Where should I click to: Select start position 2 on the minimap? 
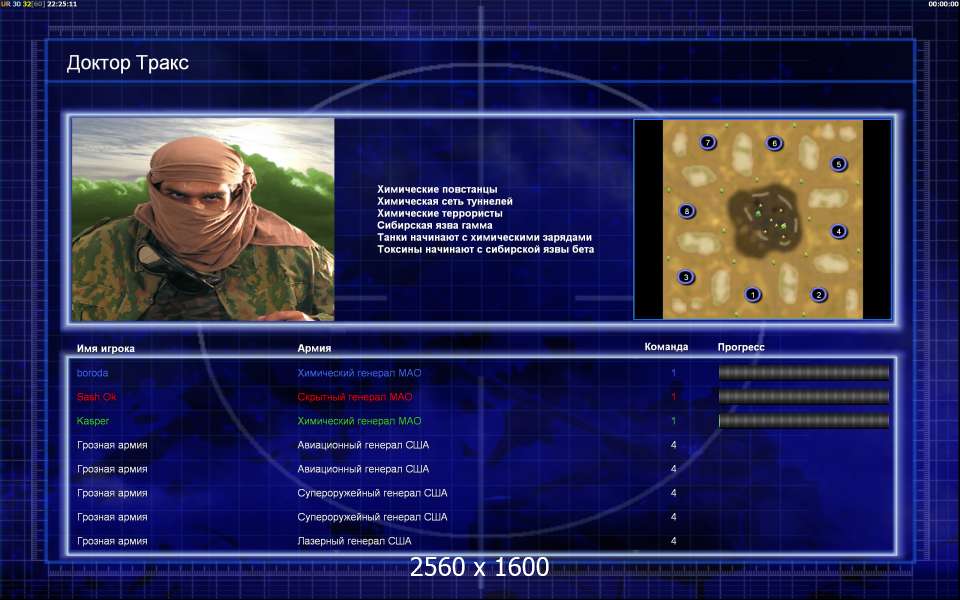(x=819, y=294)
